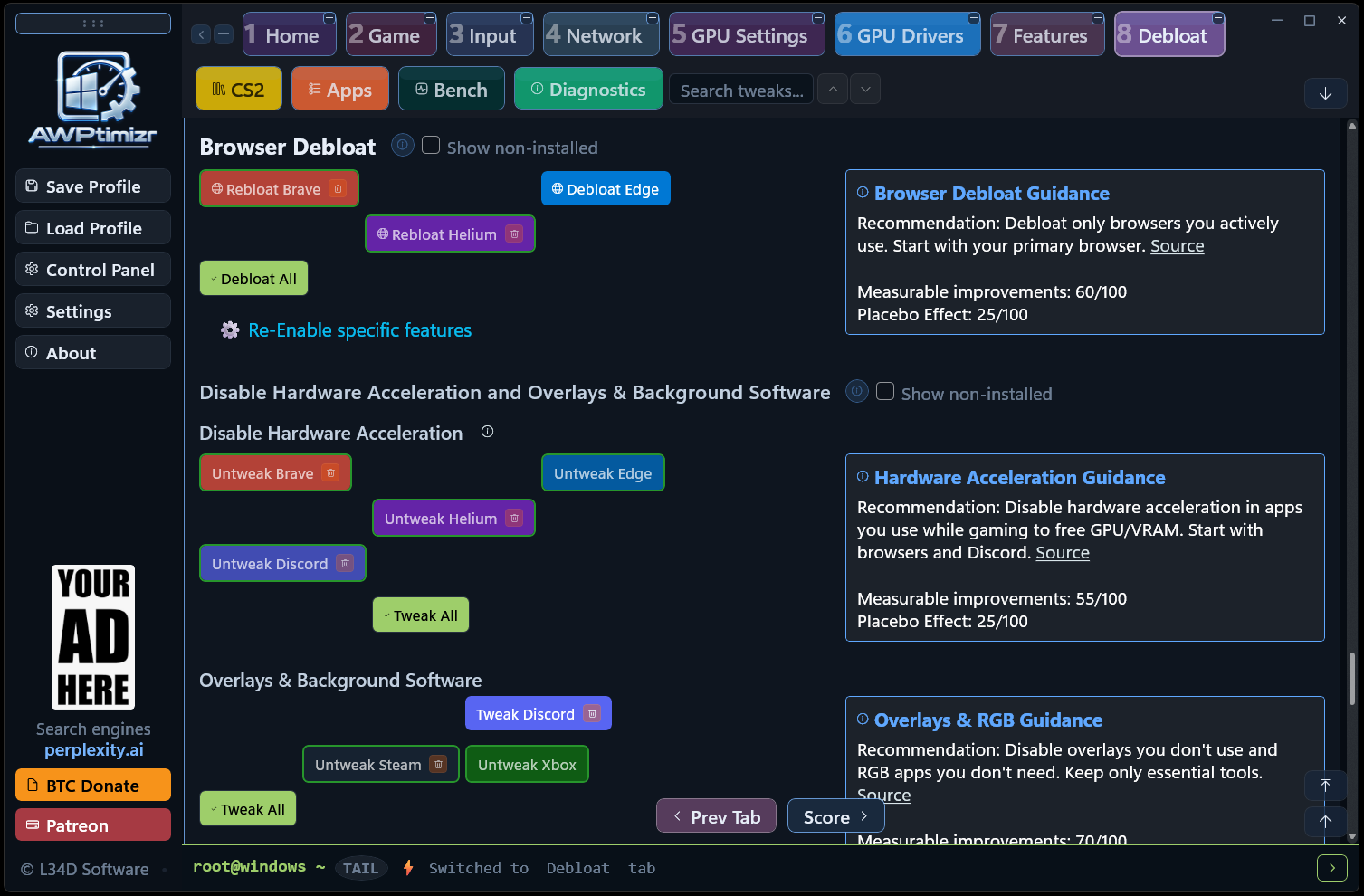Open Source link in Hardware Acceleration Guidance
Image resolution: width=1364 pixels, height=896 pixels.
click(1063, 553)
